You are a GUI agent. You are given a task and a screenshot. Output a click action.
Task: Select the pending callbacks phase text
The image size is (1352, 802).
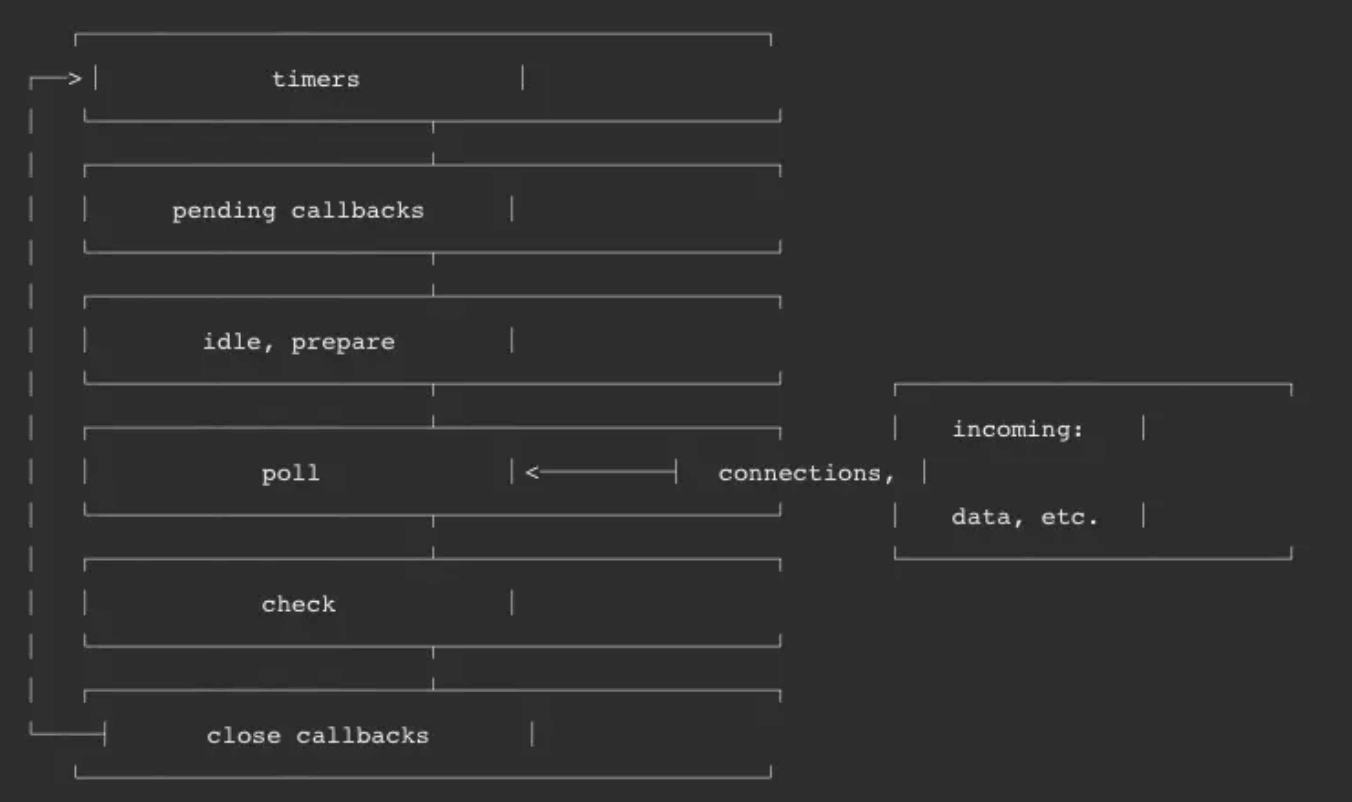[298, 211]
